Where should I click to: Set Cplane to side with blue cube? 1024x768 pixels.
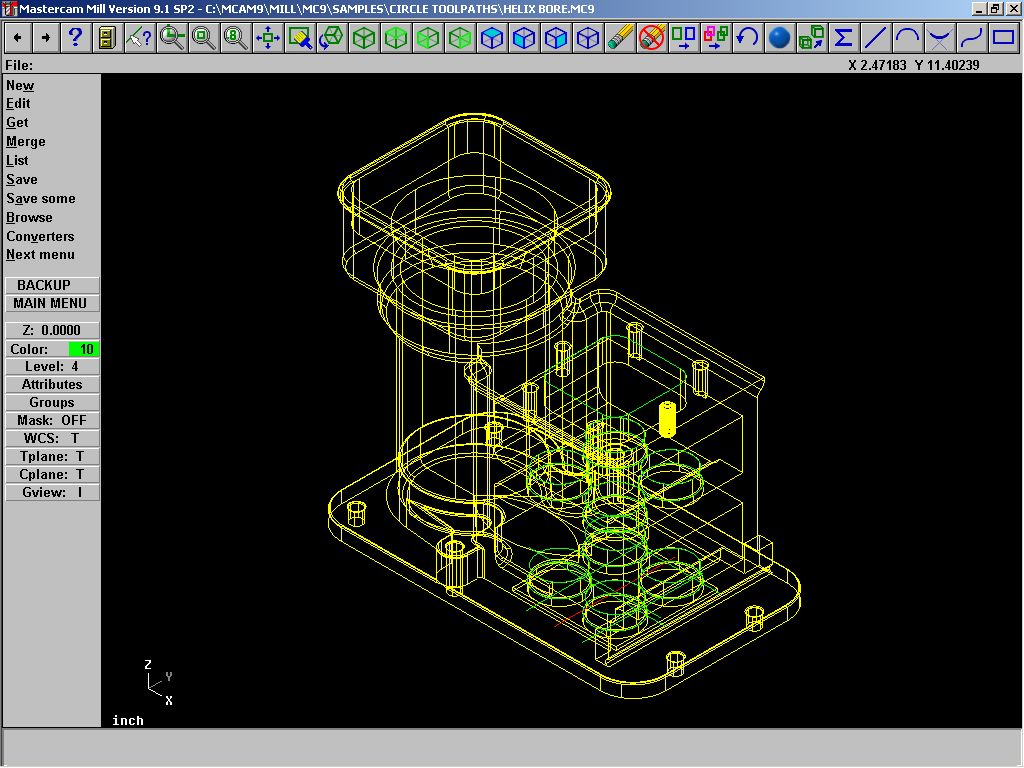coord(556,38)
